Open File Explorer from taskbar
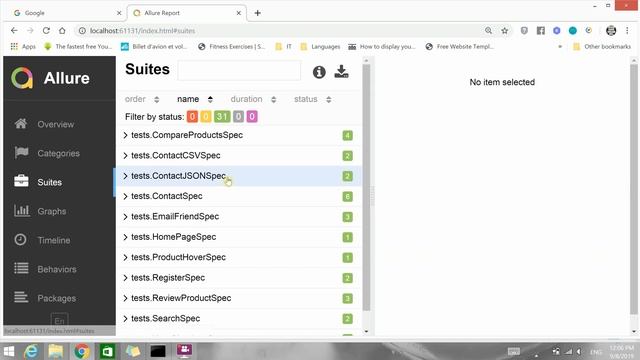 56,351
